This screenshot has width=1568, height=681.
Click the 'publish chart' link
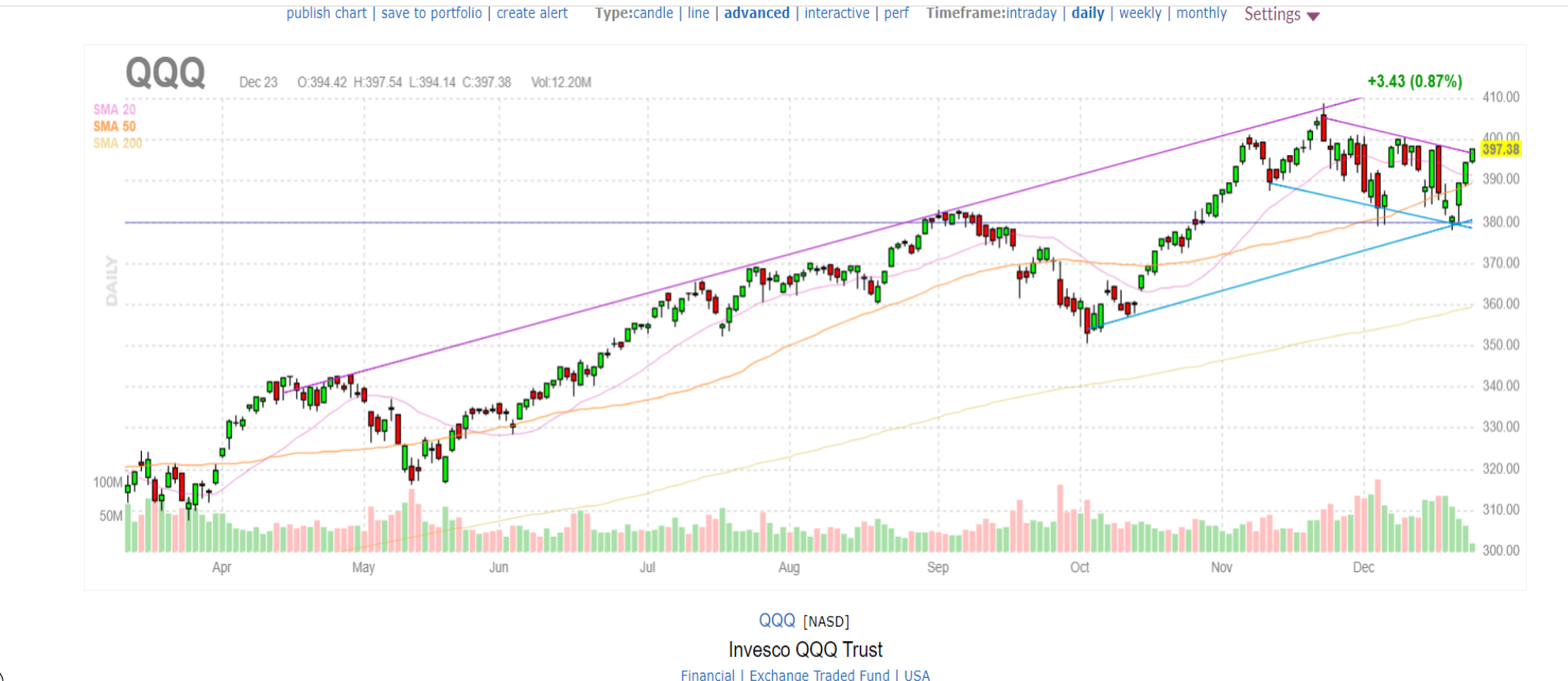(327, 13)
